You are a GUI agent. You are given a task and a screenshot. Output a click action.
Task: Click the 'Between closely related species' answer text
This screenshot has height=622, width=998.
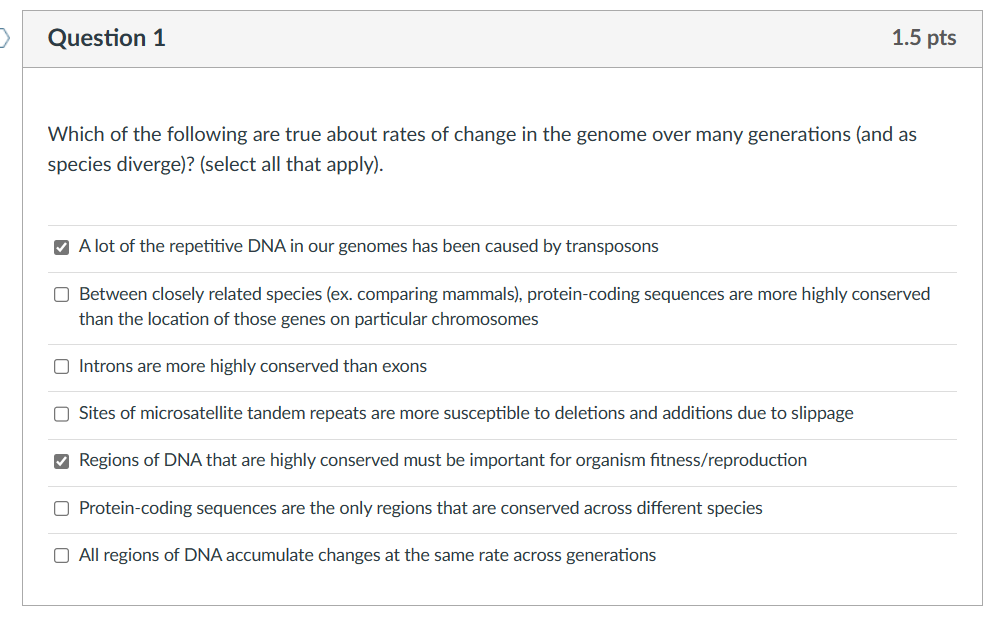click(x=504, y=294)
